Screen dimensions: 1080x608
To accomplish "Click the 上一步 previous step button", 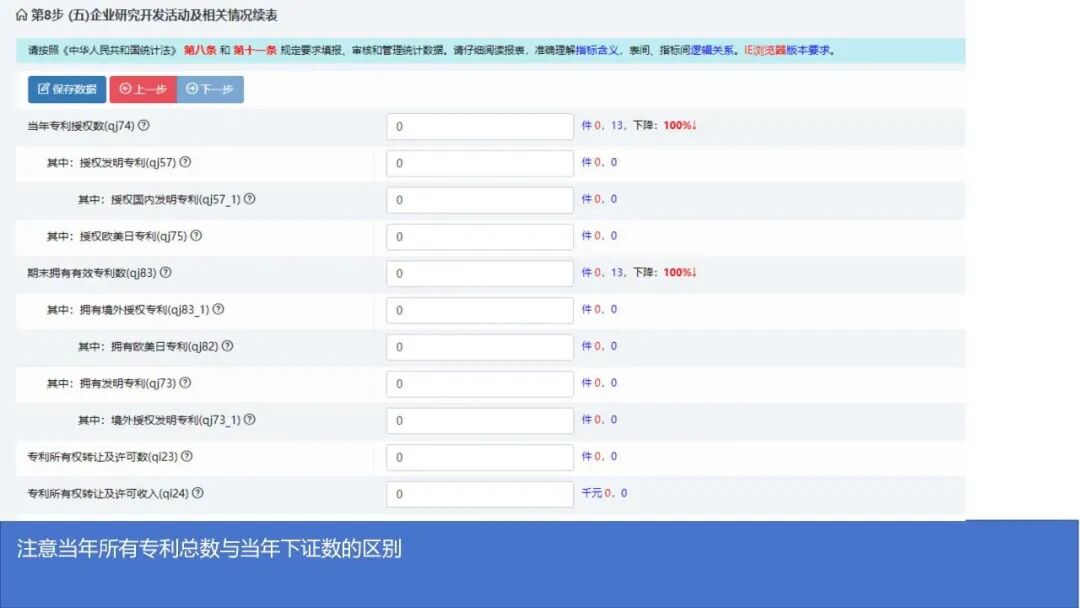I will 141,90.
